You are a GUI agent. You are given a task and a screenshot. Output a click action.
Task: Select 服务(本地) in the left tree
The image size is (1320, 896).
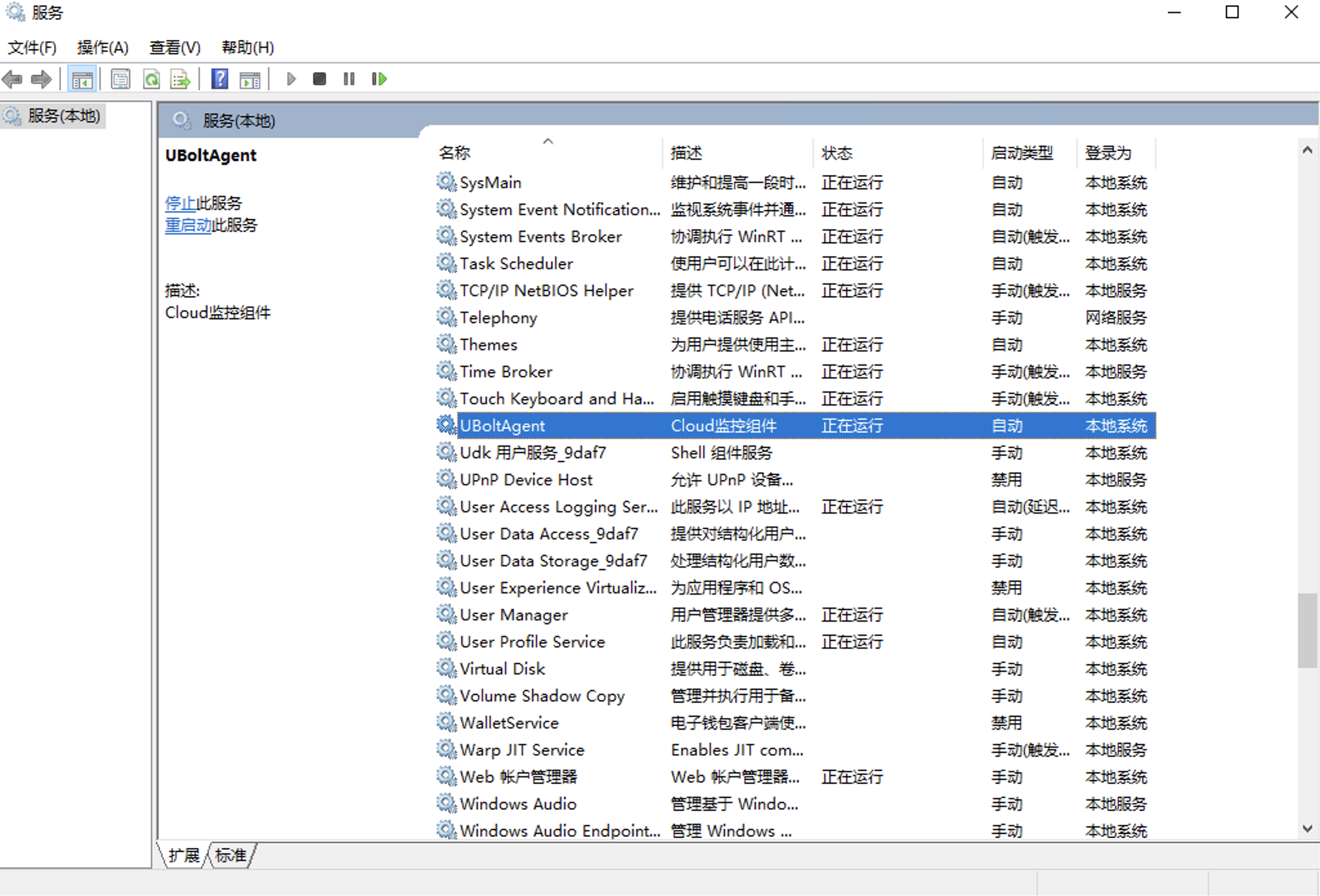(63, 116)
